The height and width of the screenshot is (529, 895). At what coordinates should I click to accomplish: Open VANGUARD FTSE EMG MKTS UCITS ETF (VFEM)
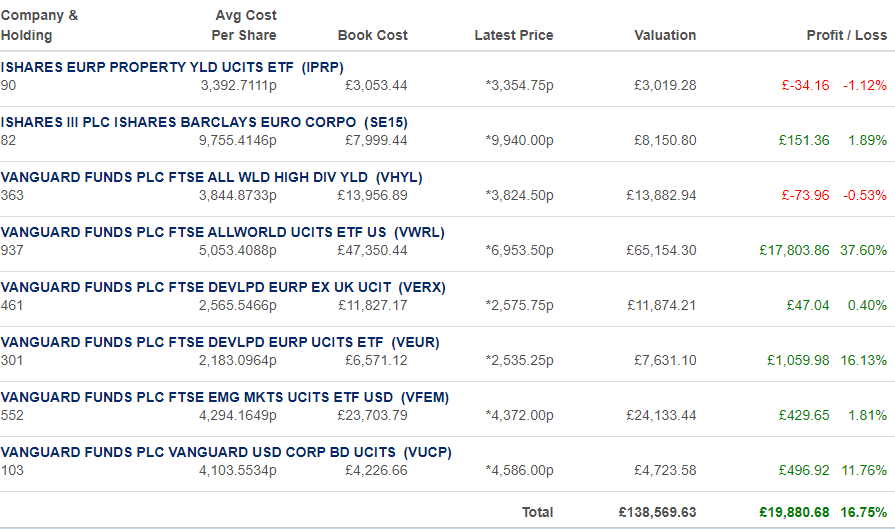point(225,397)
